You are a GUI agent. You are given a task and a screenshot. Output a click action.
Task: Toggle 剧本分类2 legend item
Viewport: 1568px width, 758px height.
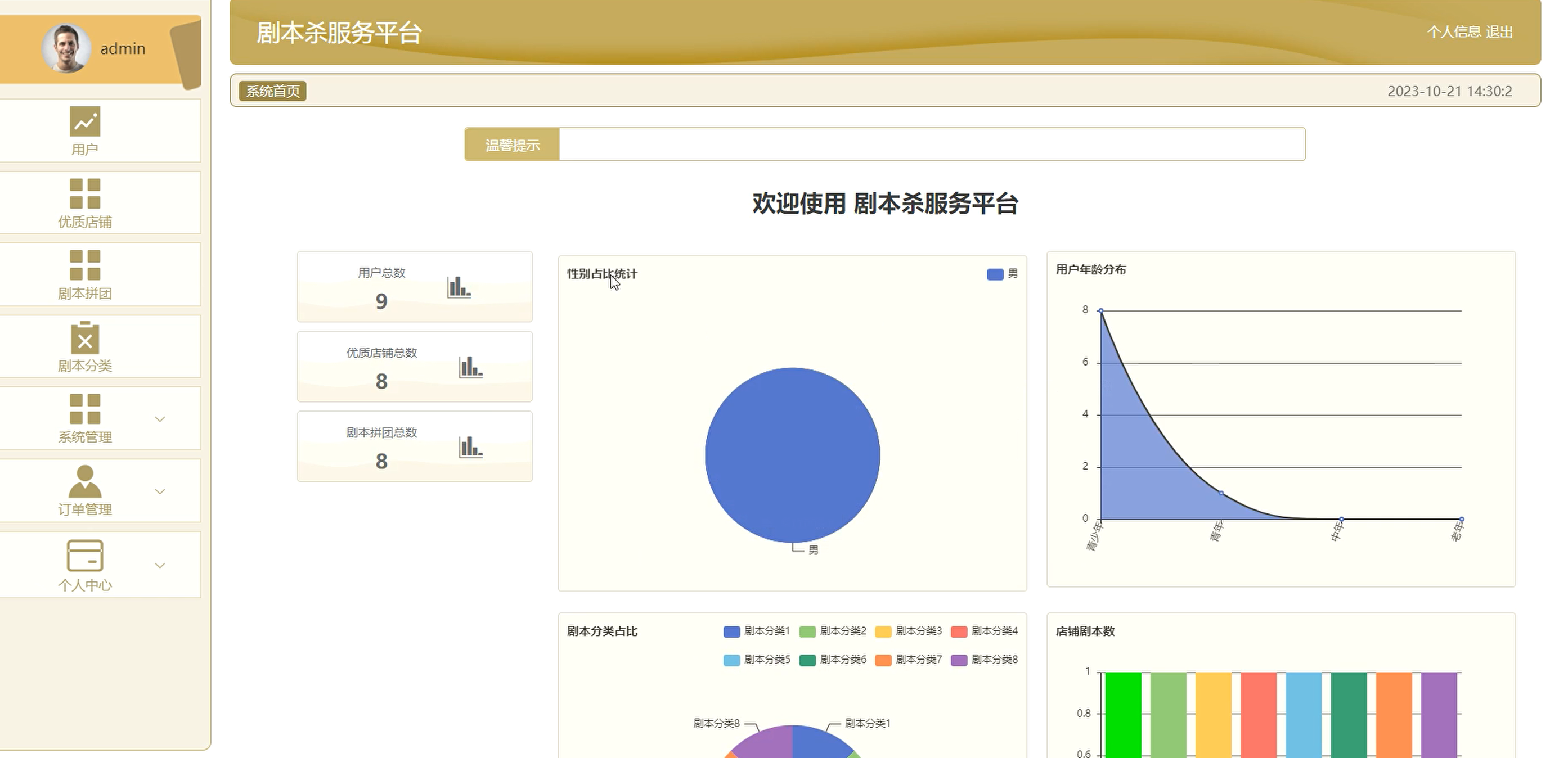point(833,631)
